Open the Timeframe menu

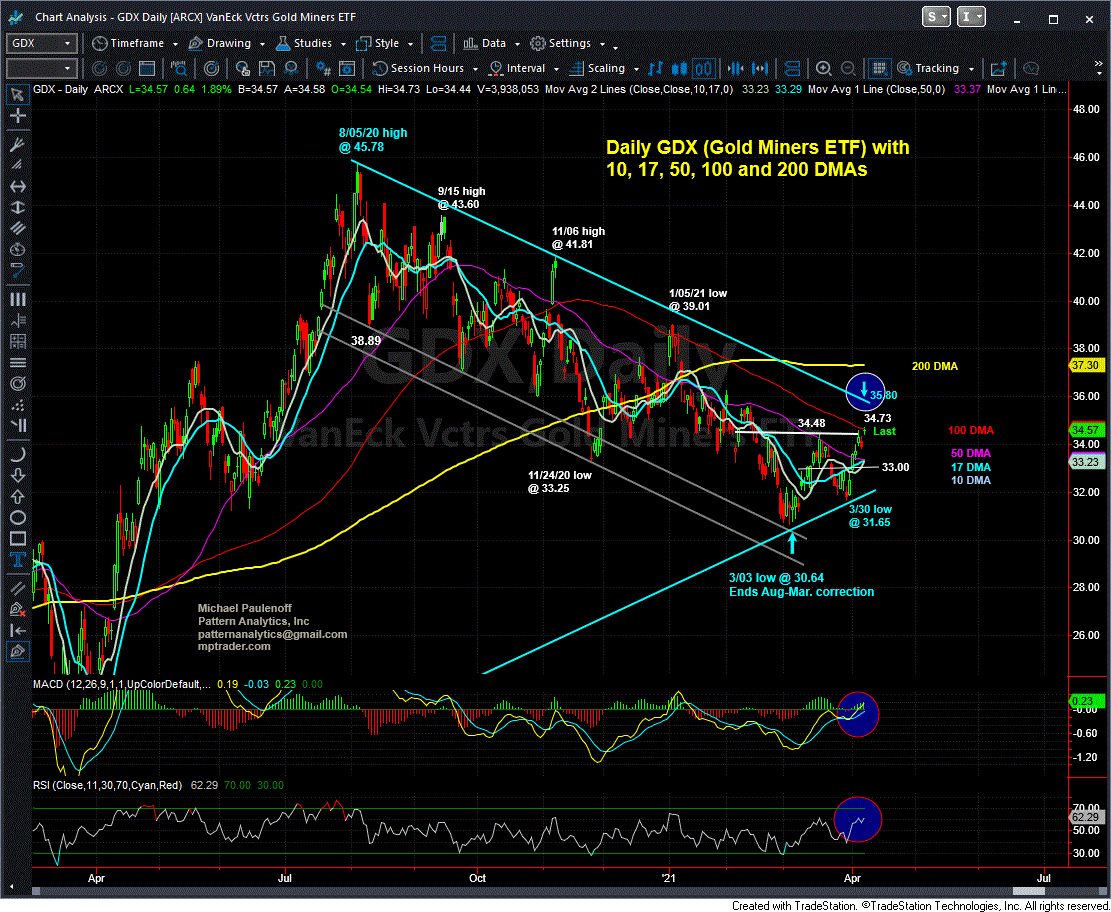[135, 44]
